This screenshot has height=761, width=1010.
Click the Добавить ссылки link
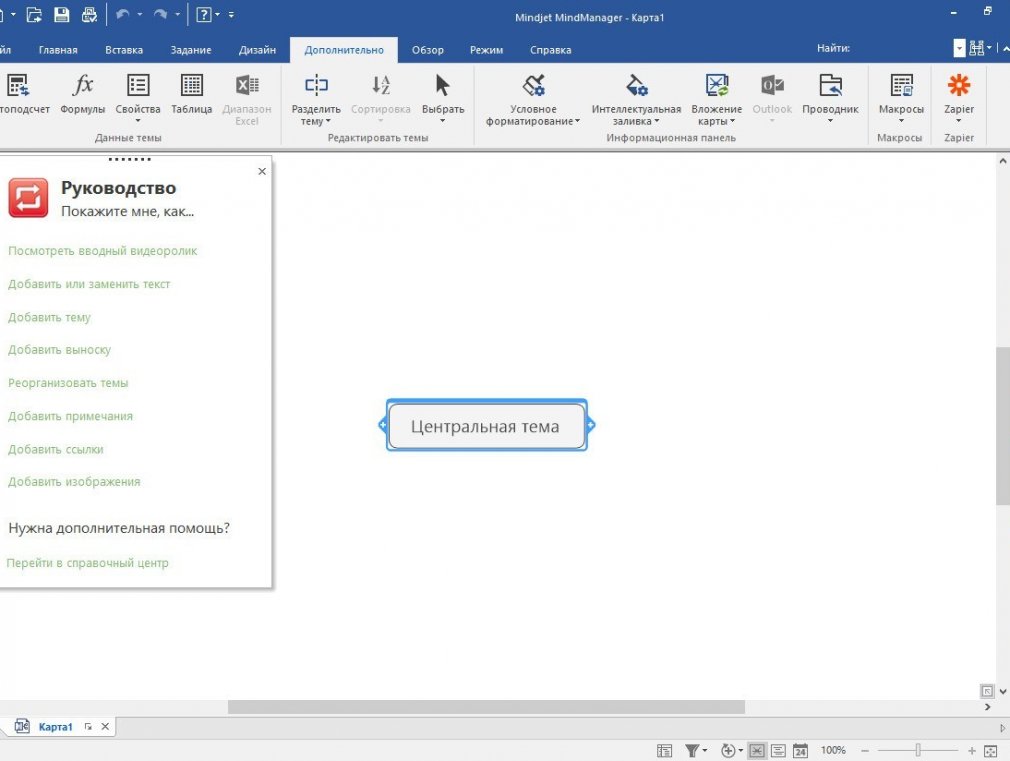[x=55, y=449]
